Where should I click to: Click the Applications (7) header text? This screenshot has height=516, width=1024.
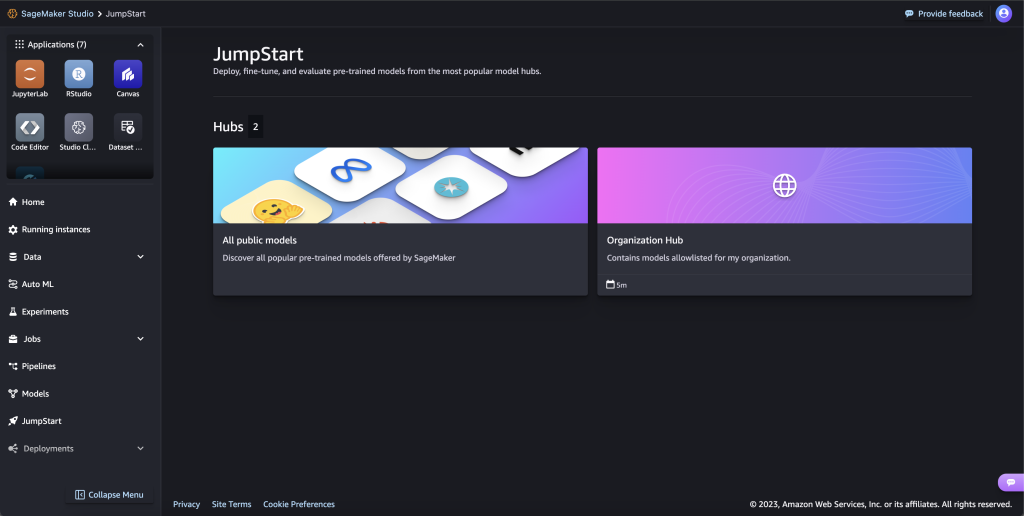(57, 44)
